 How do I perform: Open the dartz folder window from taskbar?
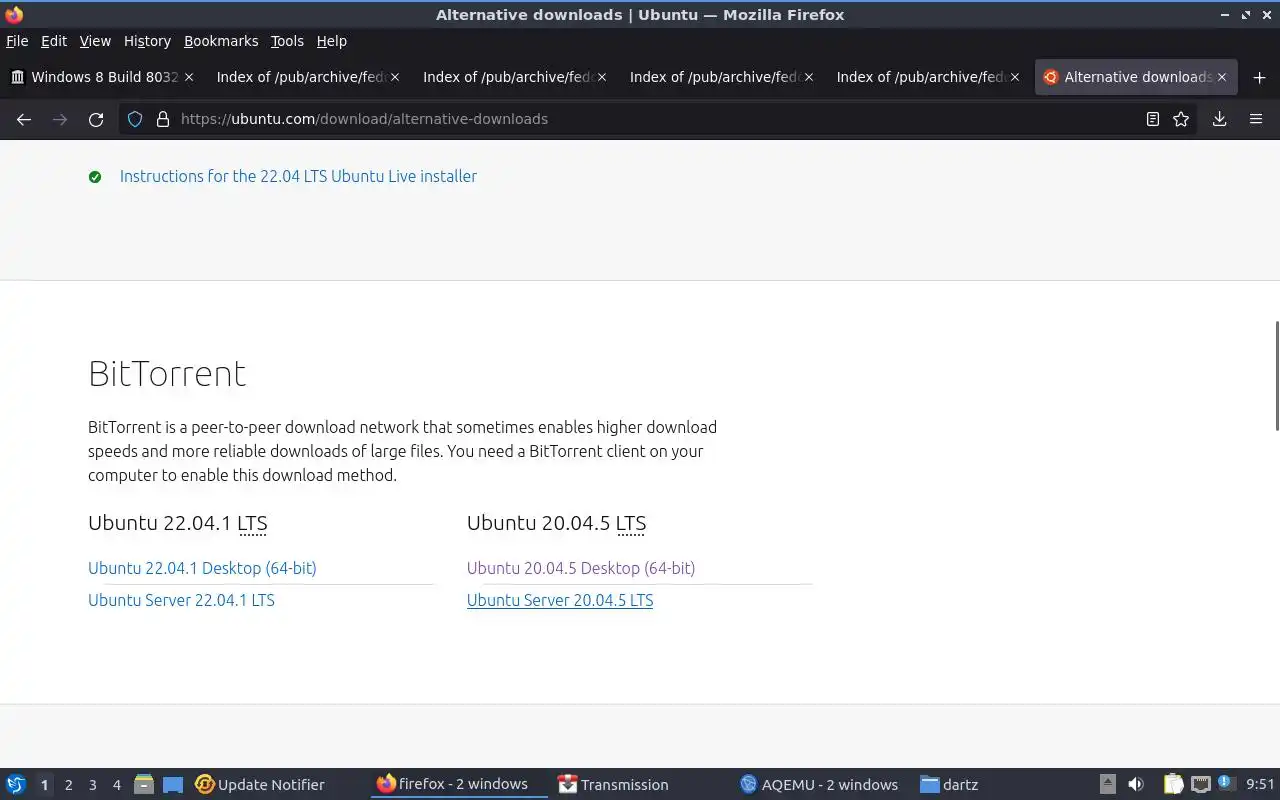tap(950, 784)
